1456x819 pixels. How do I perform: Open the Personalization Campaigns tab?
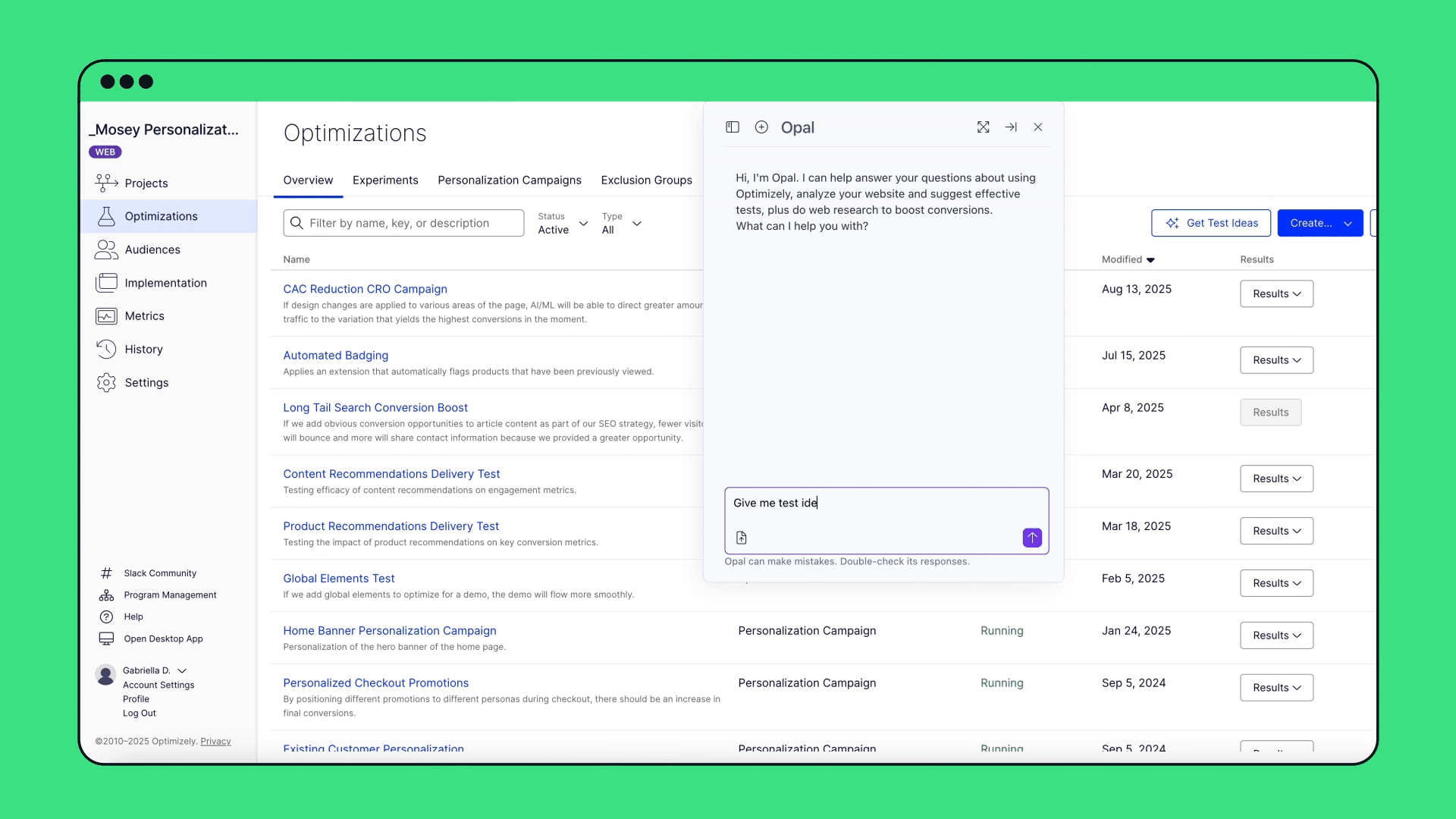509,180
